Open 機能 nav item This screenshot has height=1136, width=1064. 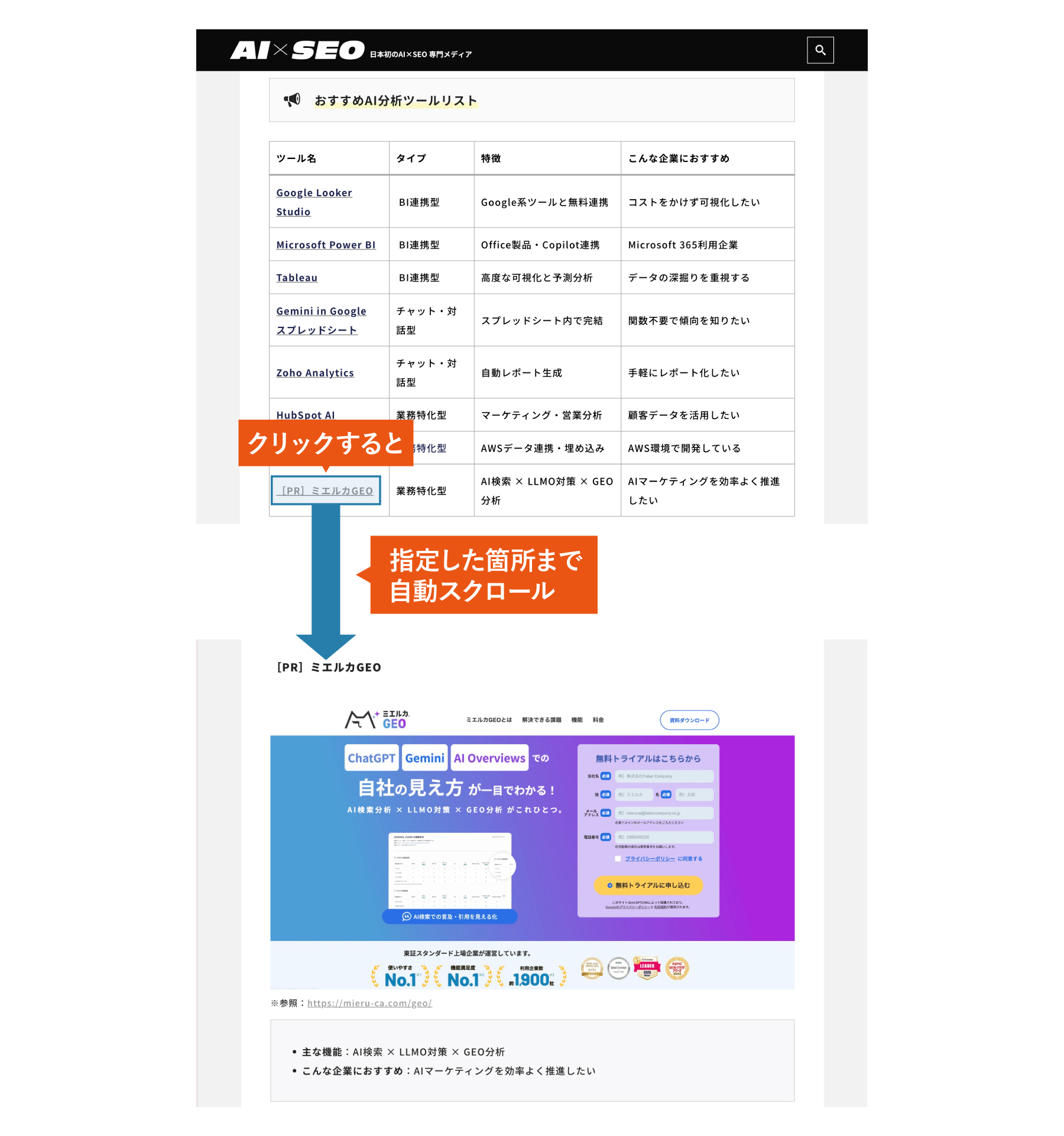[577, 720]
